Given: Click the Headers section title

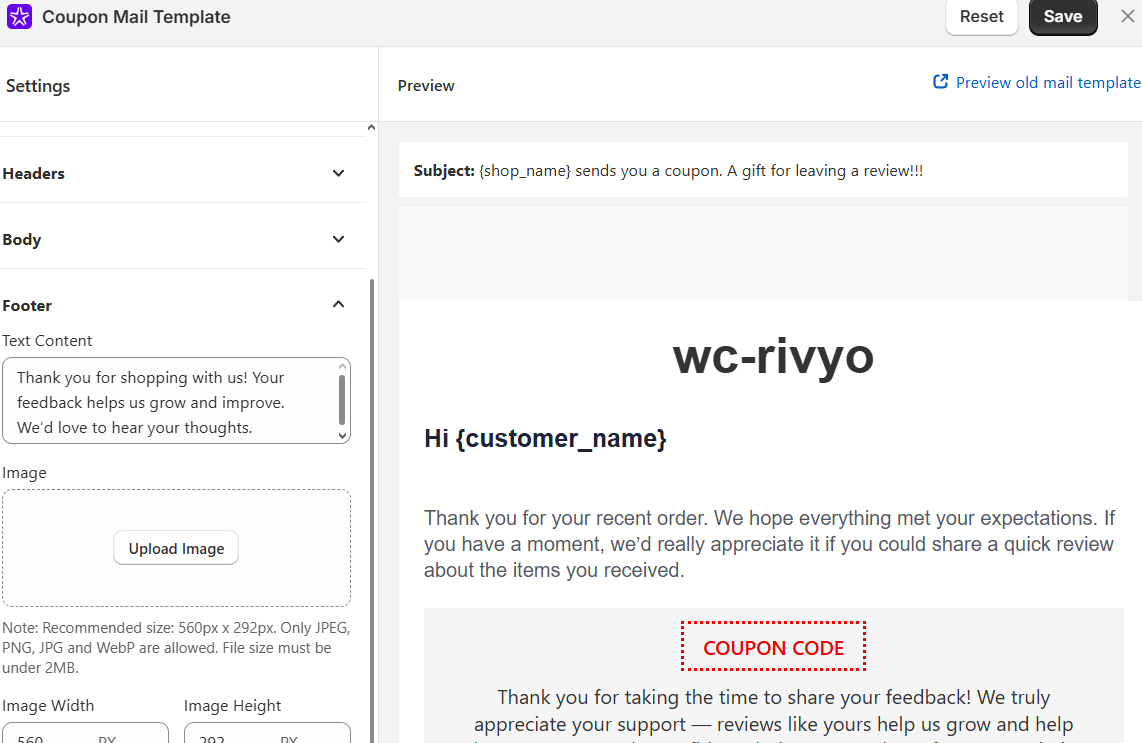Looking at the screenshot, I should pyautogui.click(x=34, y=173).
